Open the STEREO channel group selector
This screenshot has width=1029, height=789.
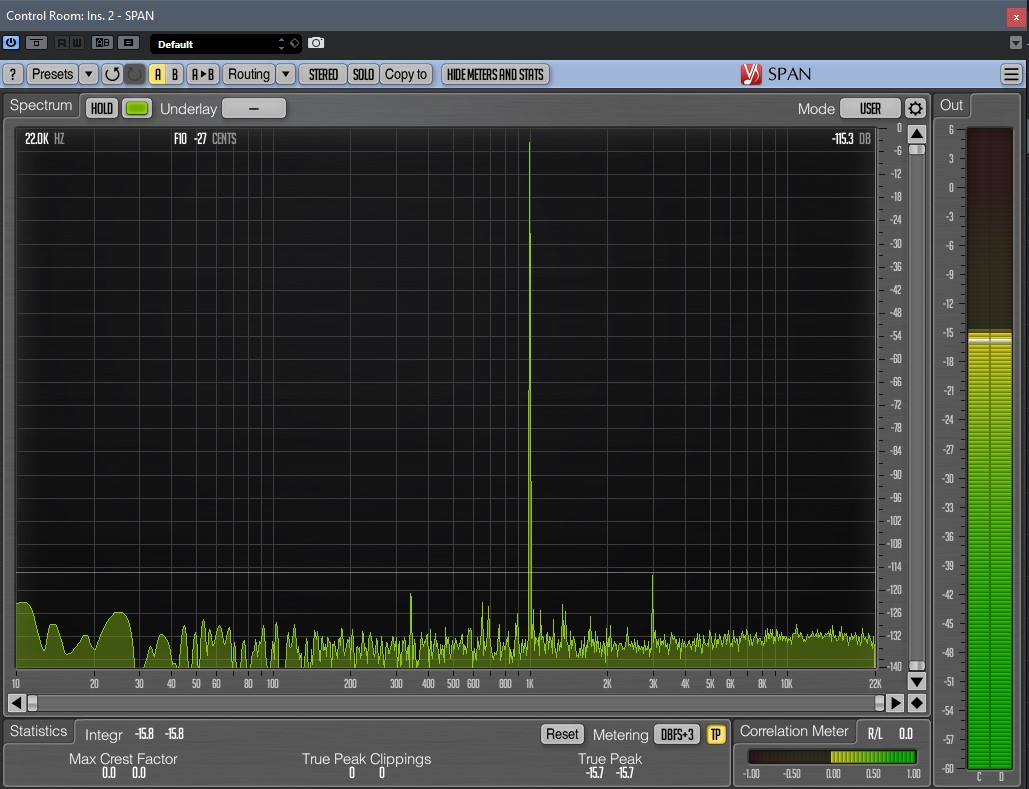click(x=323, y=74)
